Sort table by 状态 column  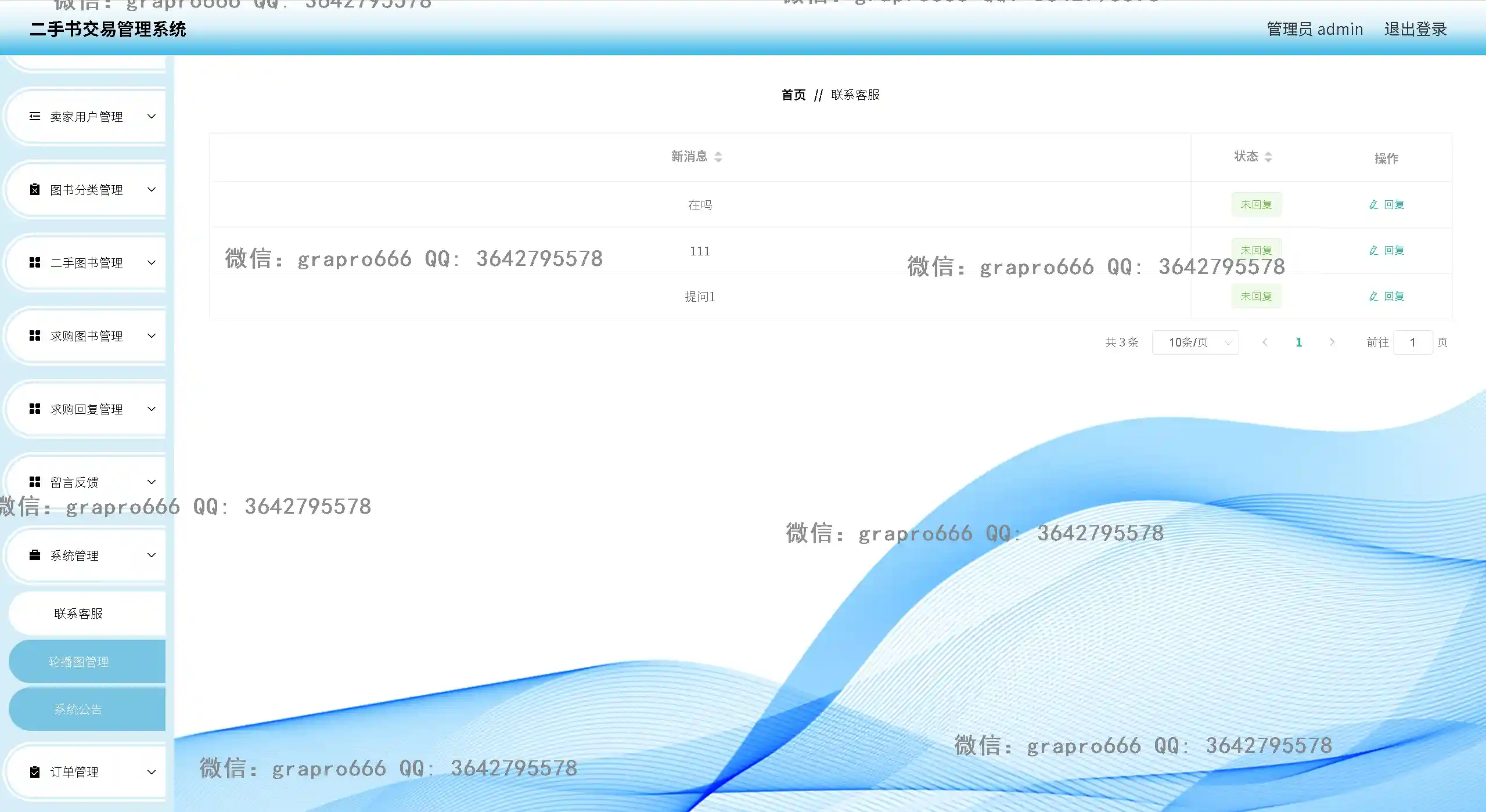tap(1268, 157)
